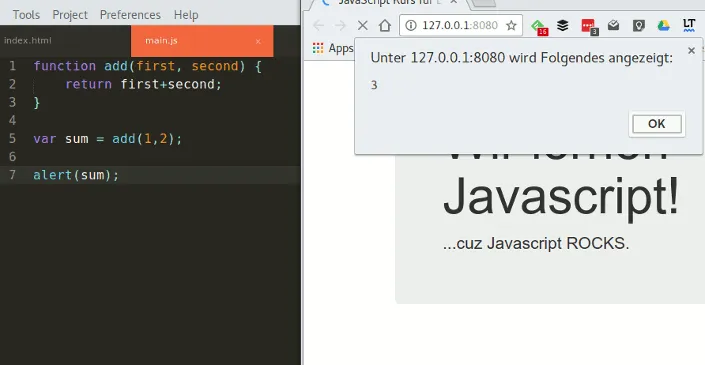Close the JavaScript Kurs browser tab
The width and height of the screenshot is (705, 365).
coord(454,2)
